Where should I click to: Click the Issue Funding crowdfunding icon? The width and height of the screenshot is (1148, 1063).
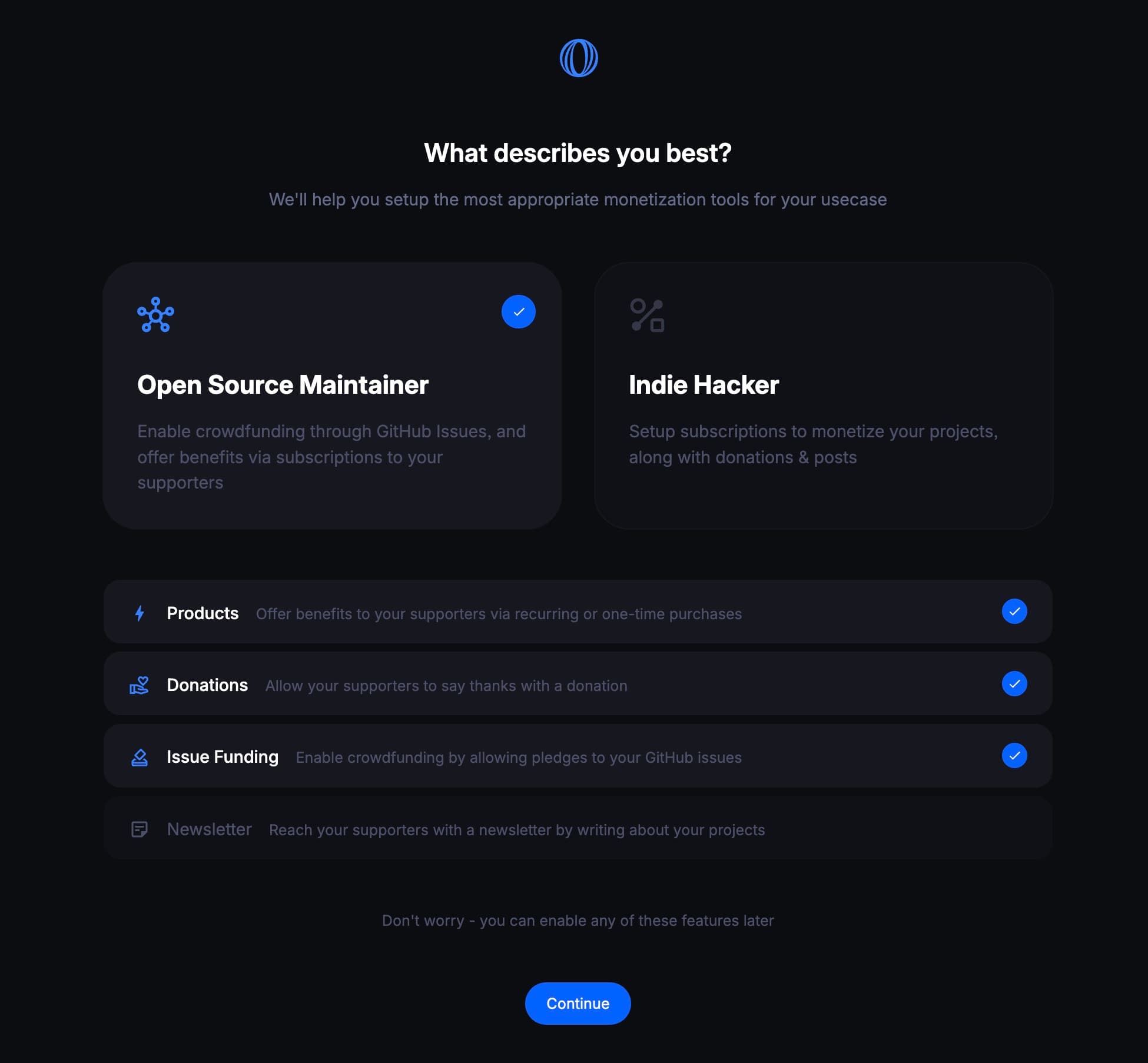tap(139, 757)
